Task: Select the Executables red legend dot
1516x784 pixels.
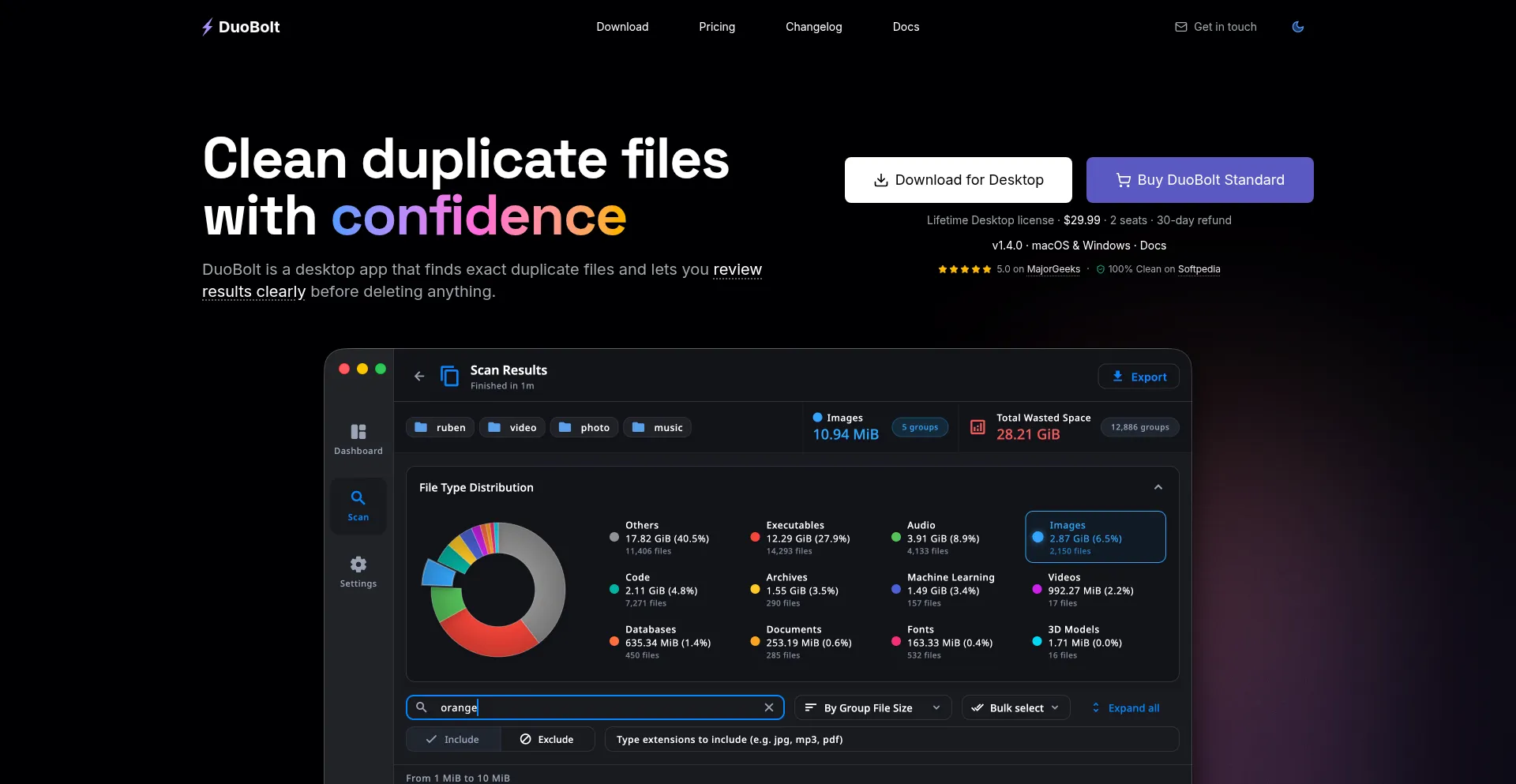Action: coord(755,537)
